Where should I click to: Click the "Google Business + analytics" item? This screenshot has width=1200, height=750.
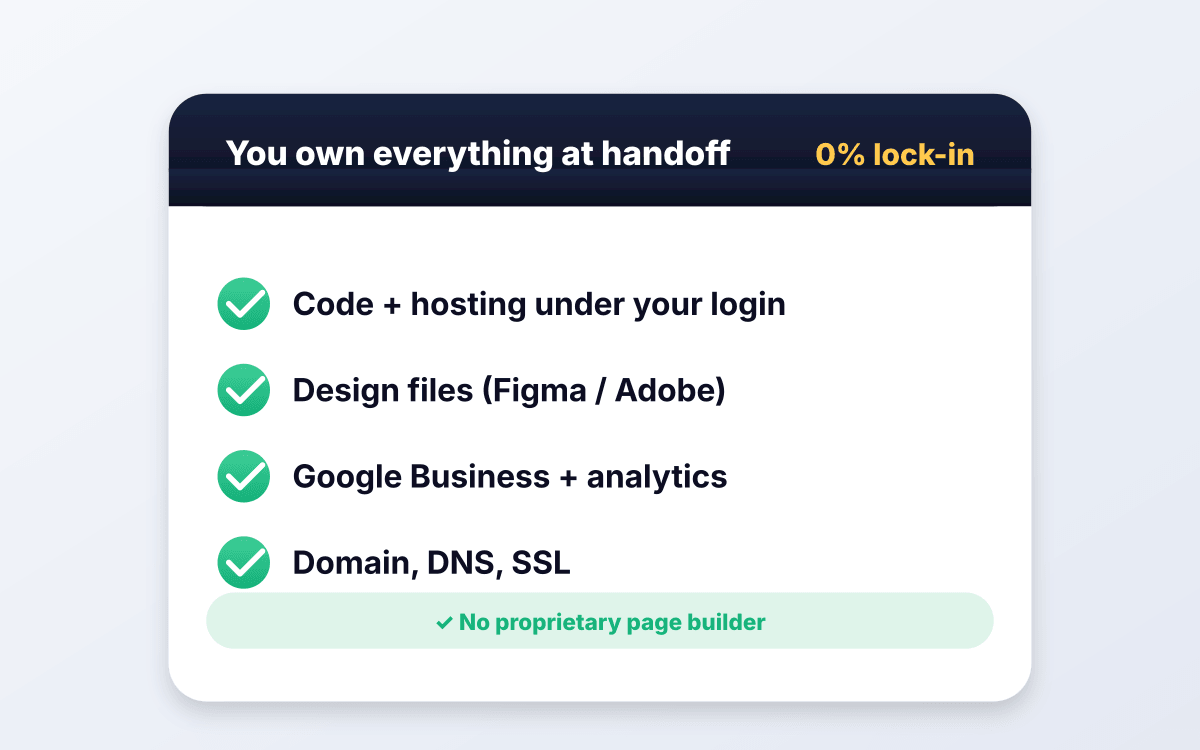[510, 476]
